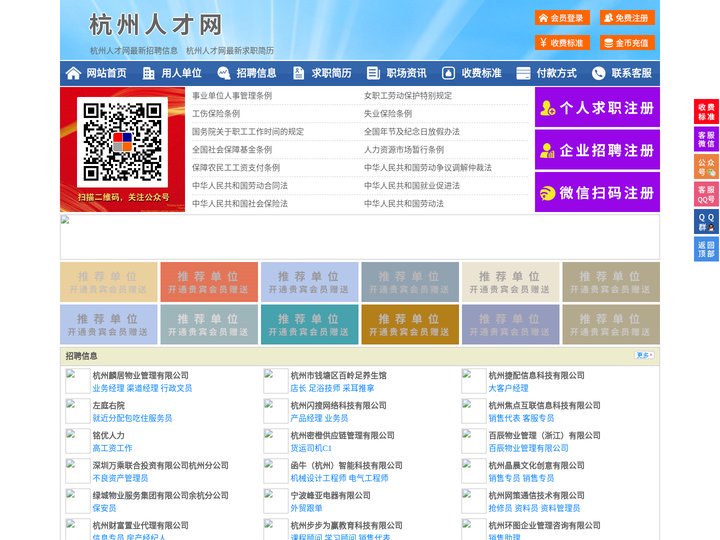Open 网站首页 in the navigation bar

coord(106,73)
